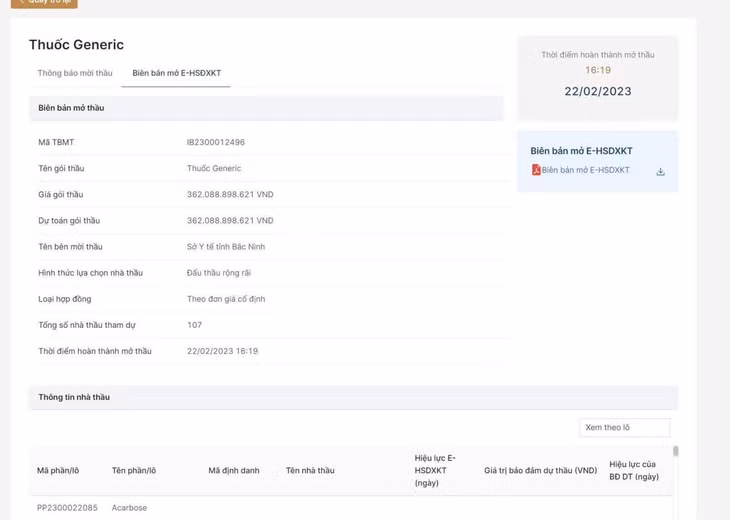Click the Thông tin nhà thầu section header

tap(74, 397)
